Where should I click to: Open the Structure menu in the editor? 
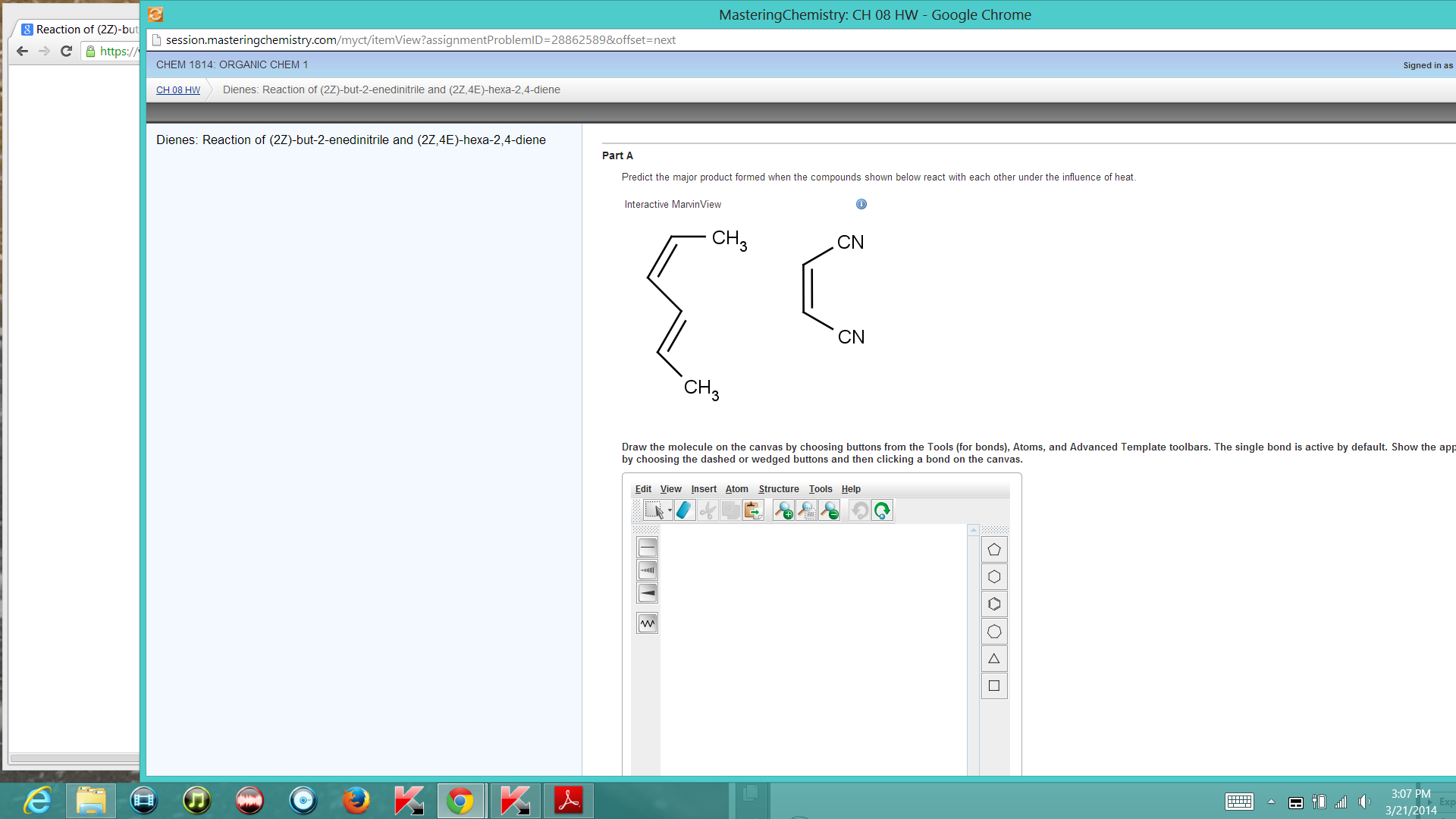coord(778,489)
